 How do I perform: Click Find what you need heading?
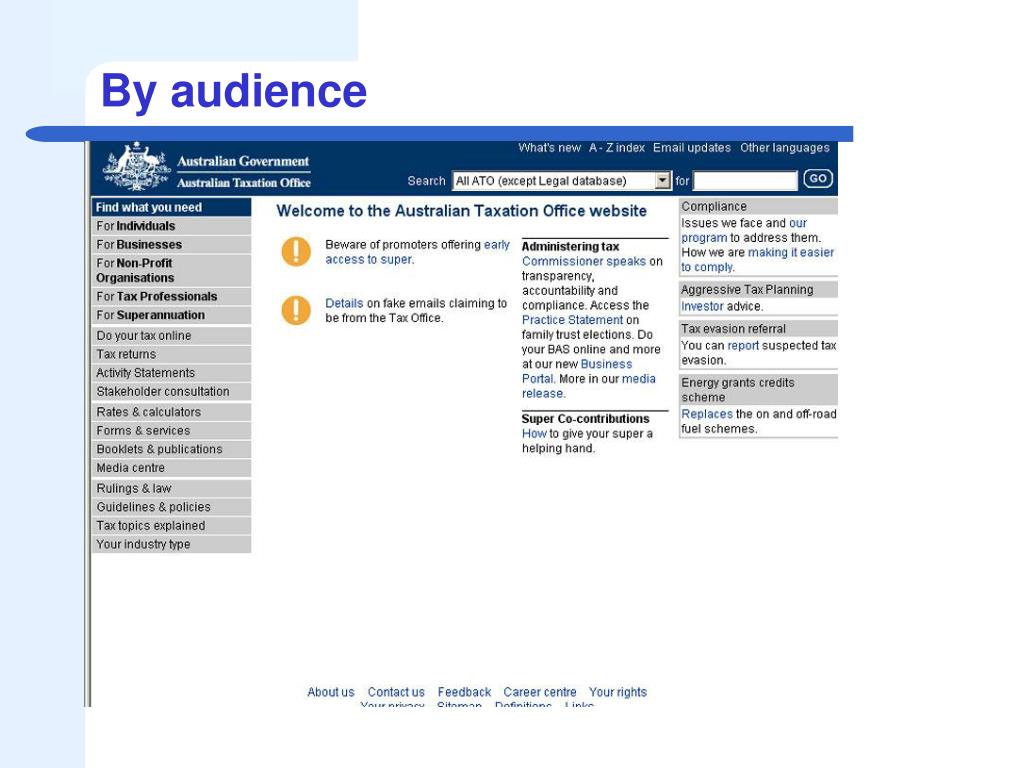171,207
